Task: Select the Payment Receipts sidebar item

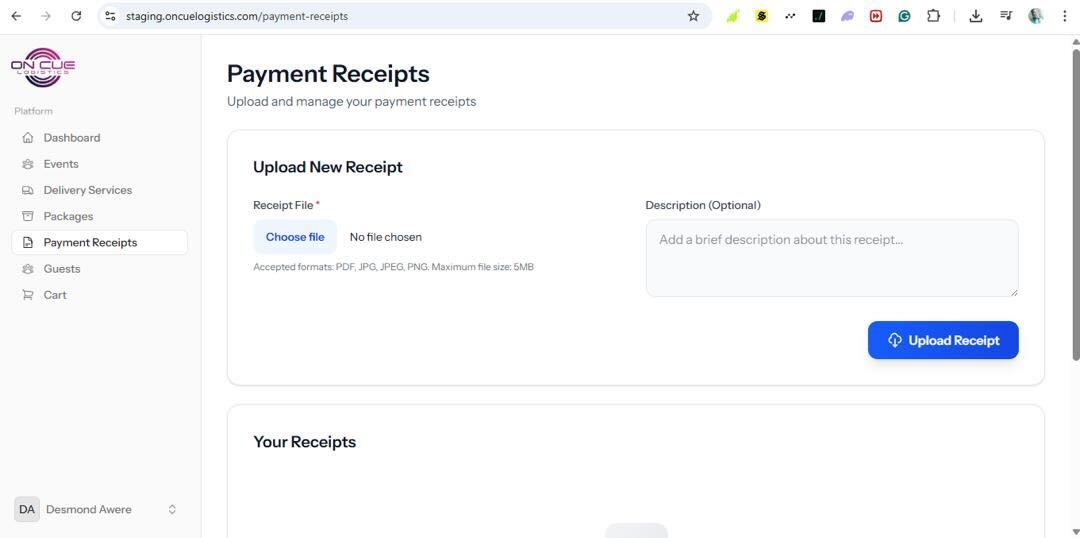Action: 90,243
